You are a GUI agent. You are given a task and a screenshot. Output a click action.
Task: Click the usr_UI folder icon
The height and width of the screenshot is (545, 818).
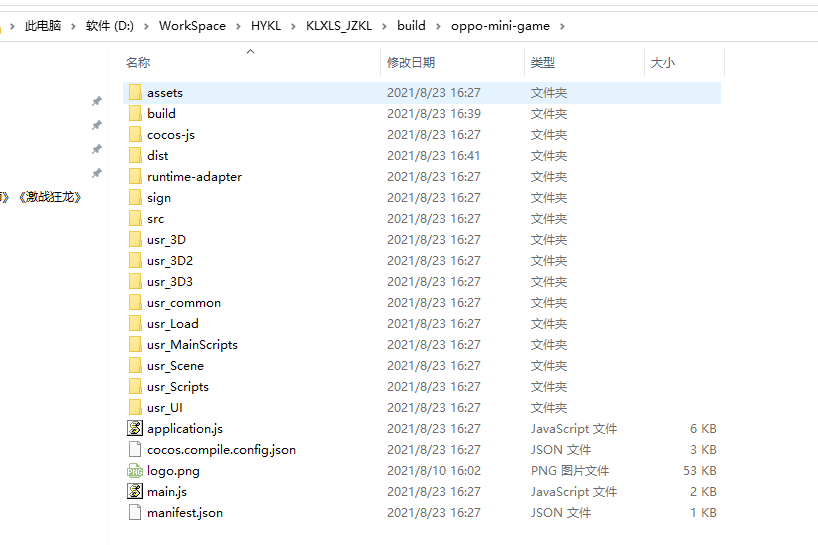135,407
